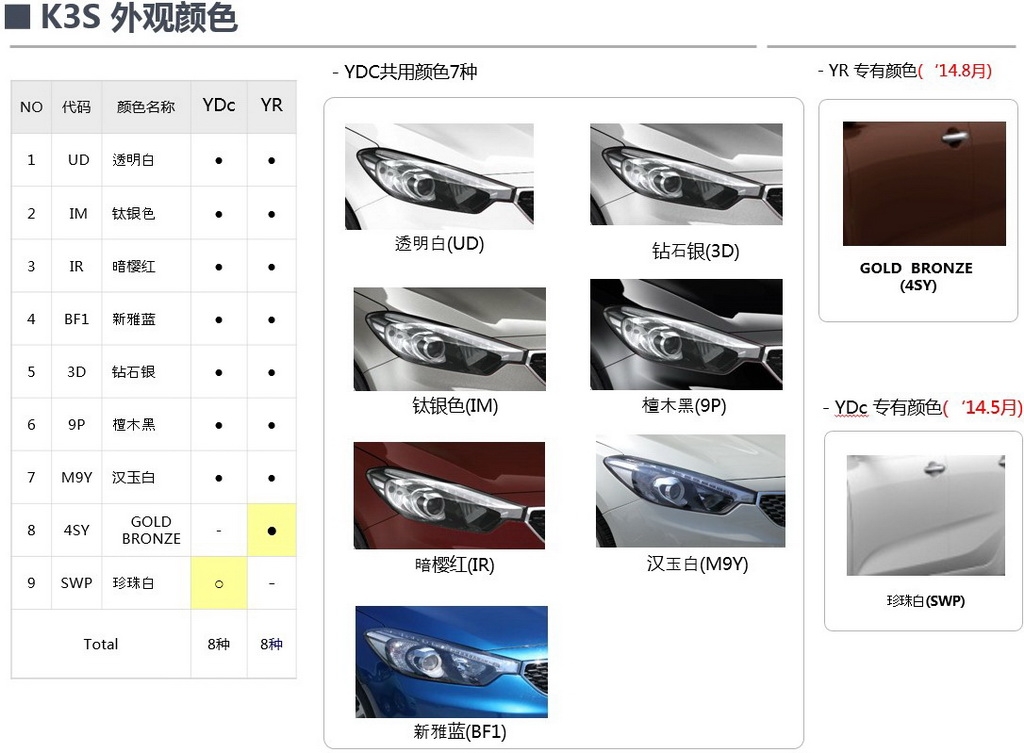
Task: Click the YDc column header
Action: 219,106
